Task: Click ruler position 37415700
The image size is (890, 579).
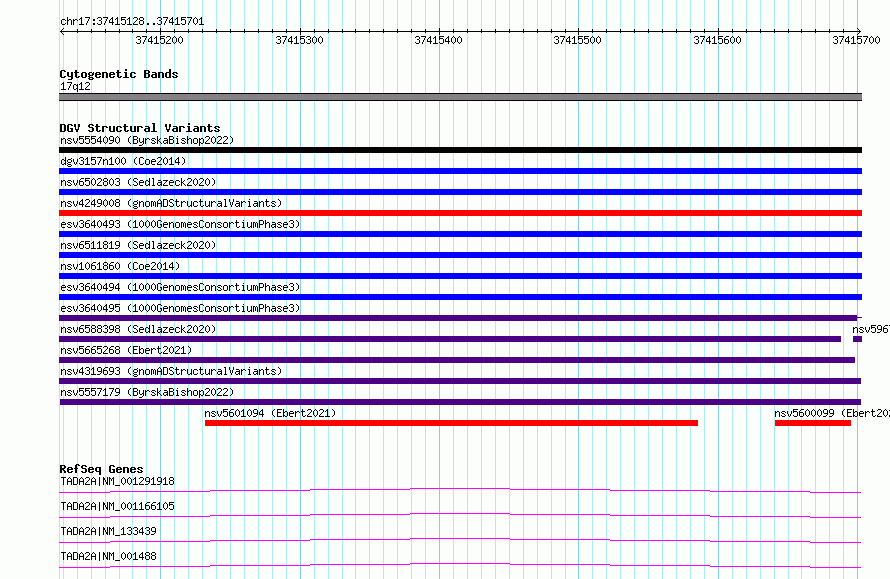Action: [x=856, y=40]
